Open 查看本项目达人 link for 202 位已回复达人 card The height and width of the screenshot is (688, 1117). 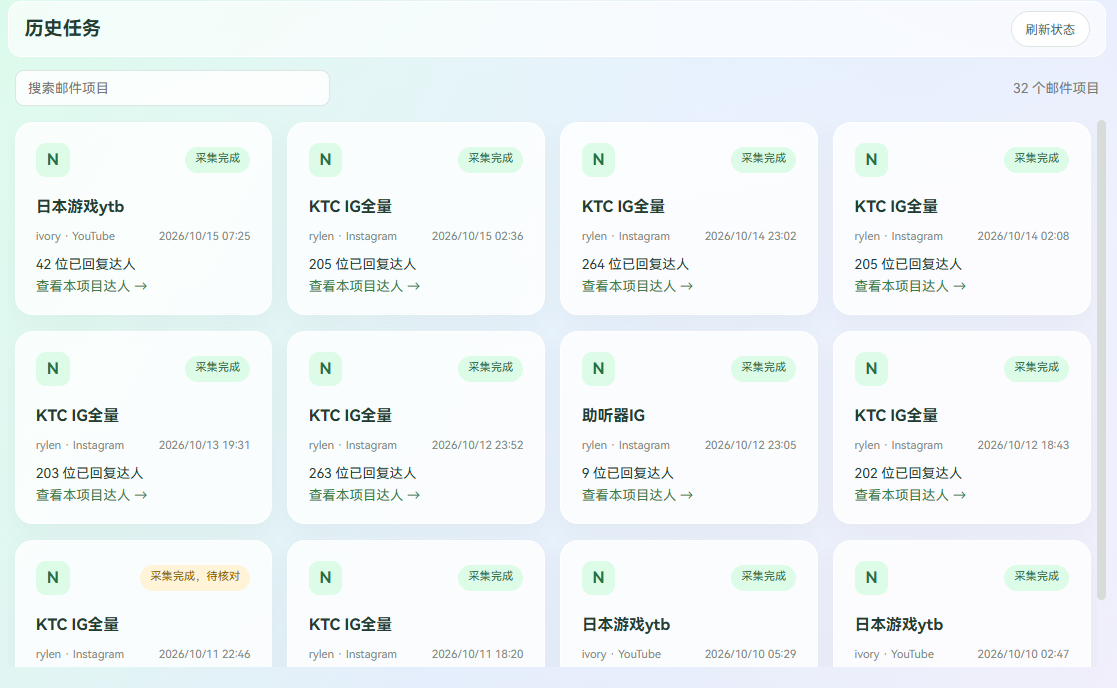pos(910,495)
